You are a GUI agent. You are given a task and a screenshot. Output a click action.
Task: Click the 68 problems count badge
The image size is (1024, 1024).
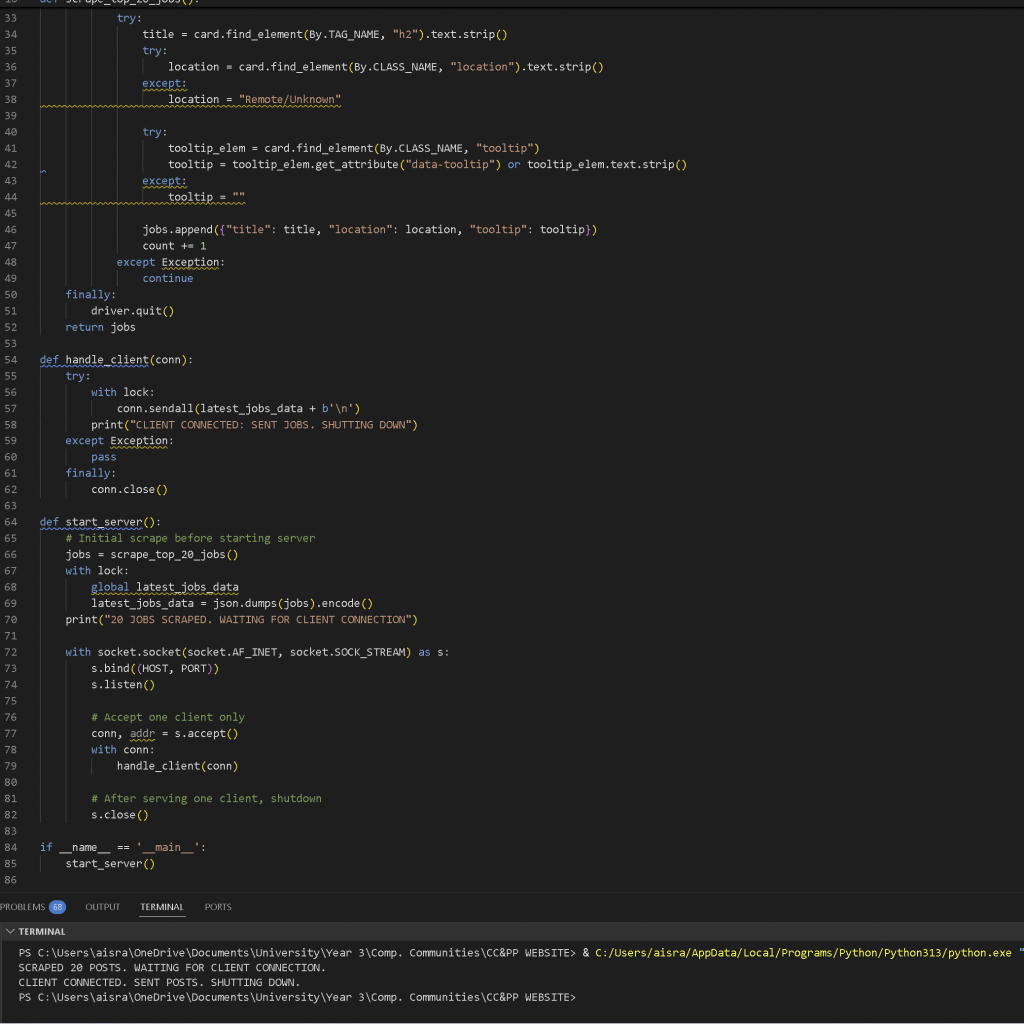[x=57, y=906]
